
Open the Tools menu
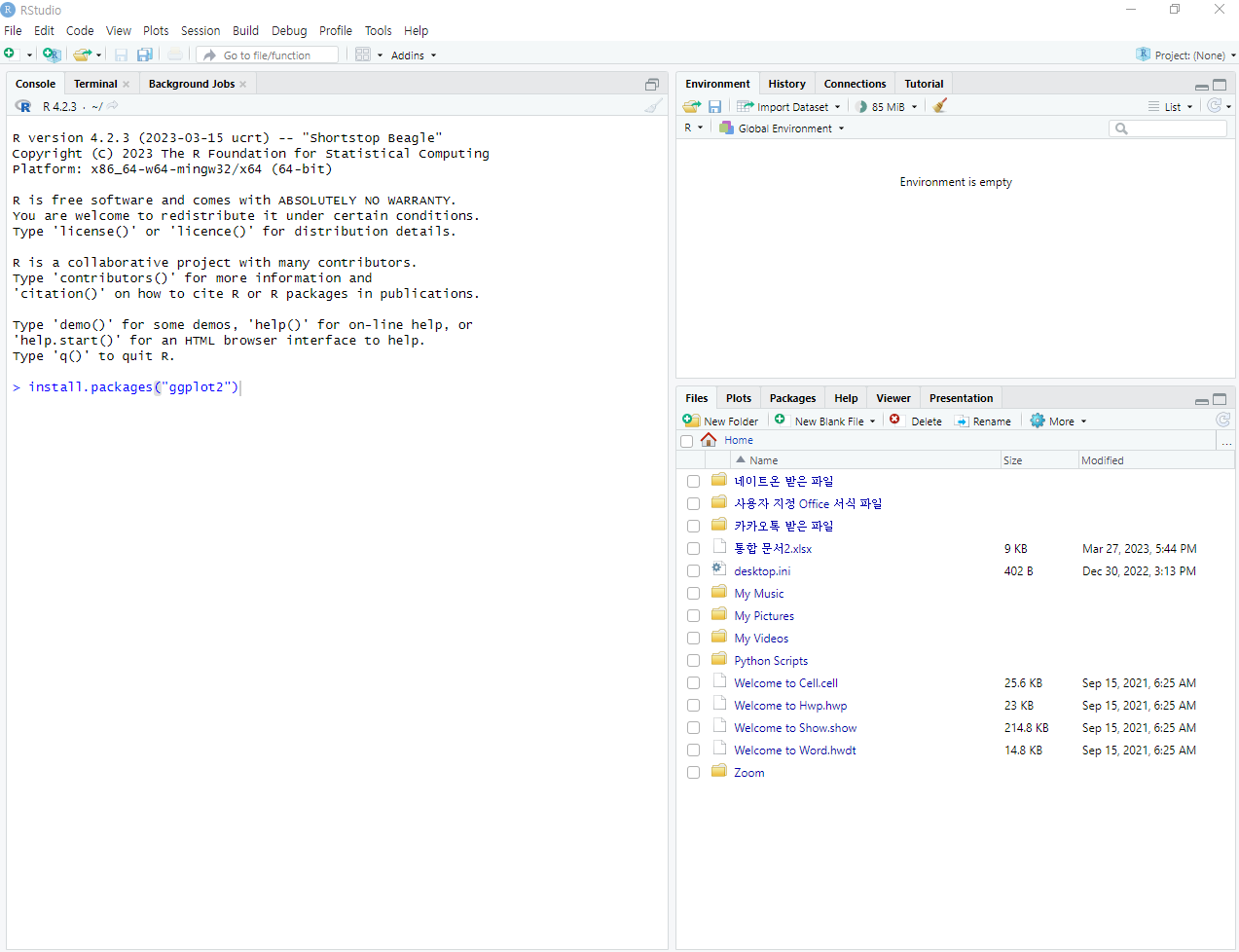tap(378, 30)
